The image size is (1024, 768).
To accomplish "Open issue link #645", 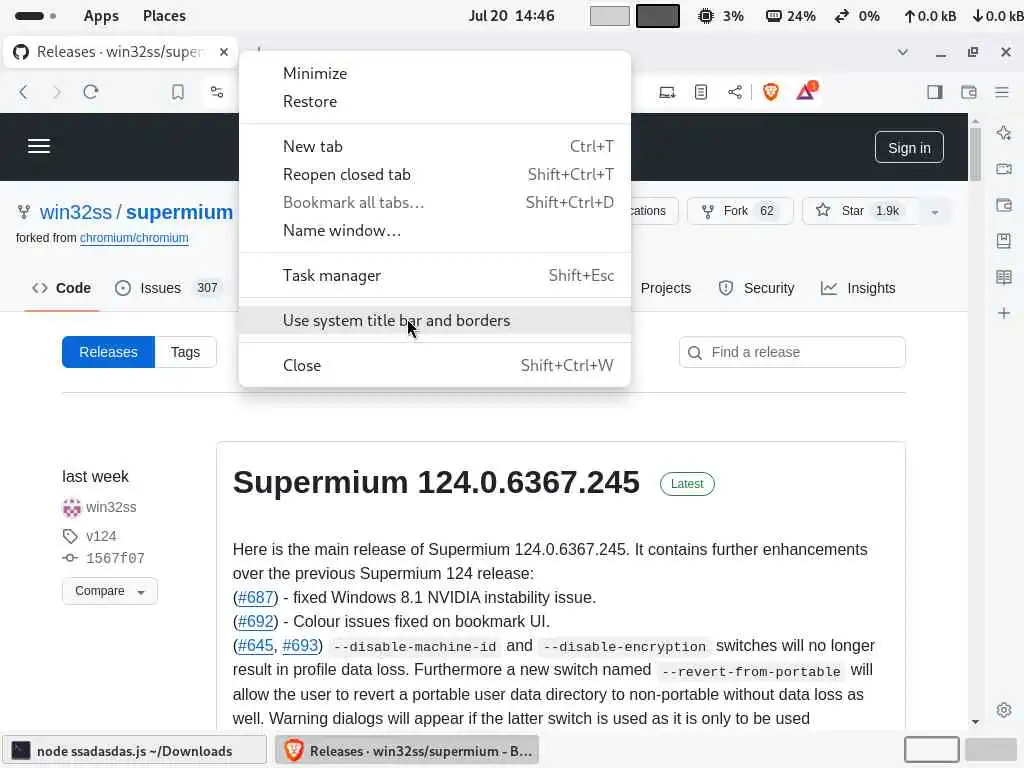I will (x=255, y=646).
